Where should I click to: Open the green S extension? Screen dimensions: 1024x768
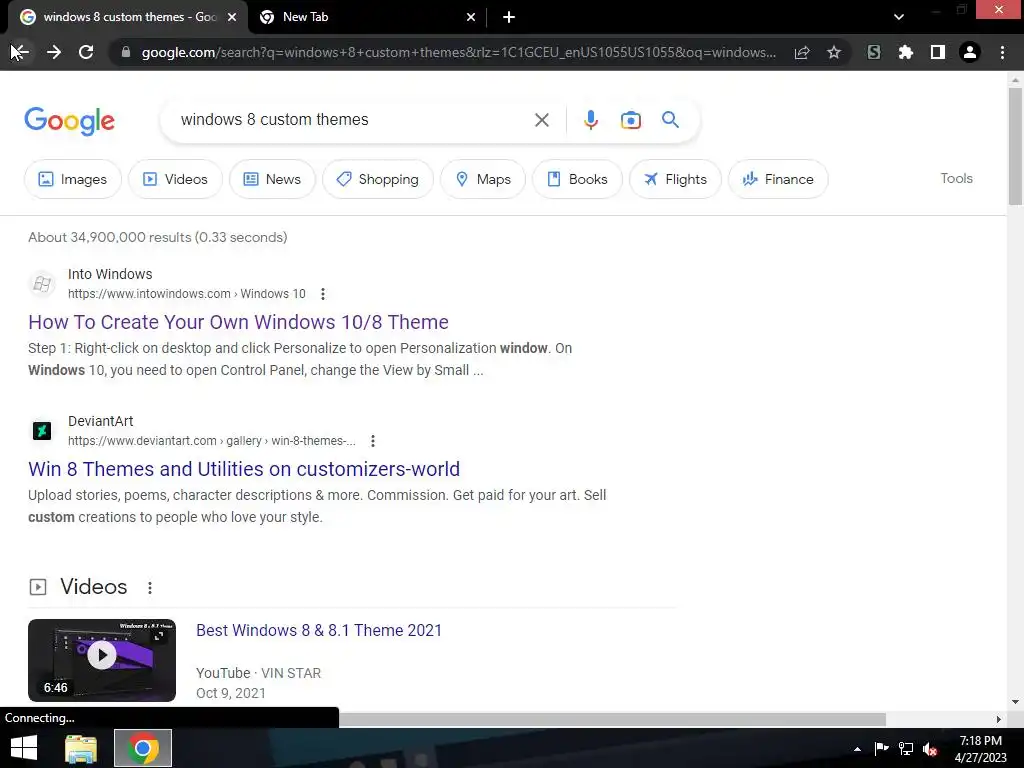(x=874, y=52)
